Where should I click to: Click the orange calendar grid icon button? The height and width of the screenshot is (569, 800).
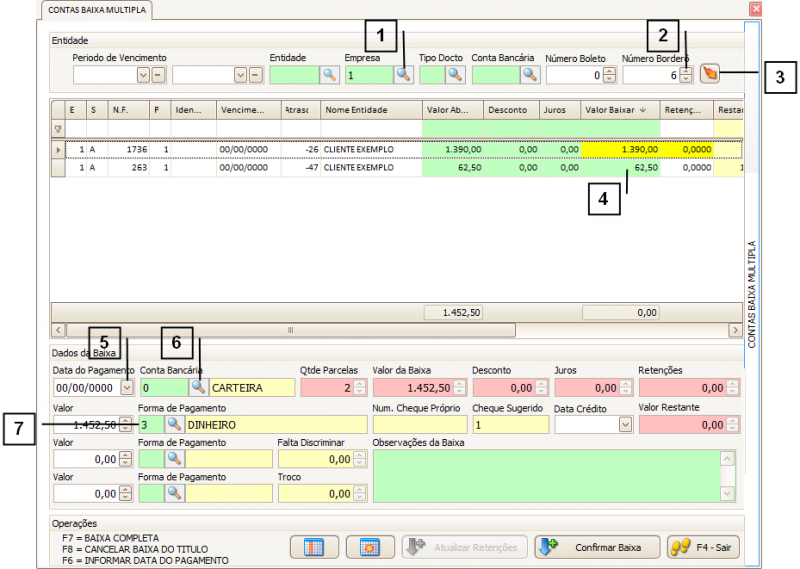click(x=370, y=547)
